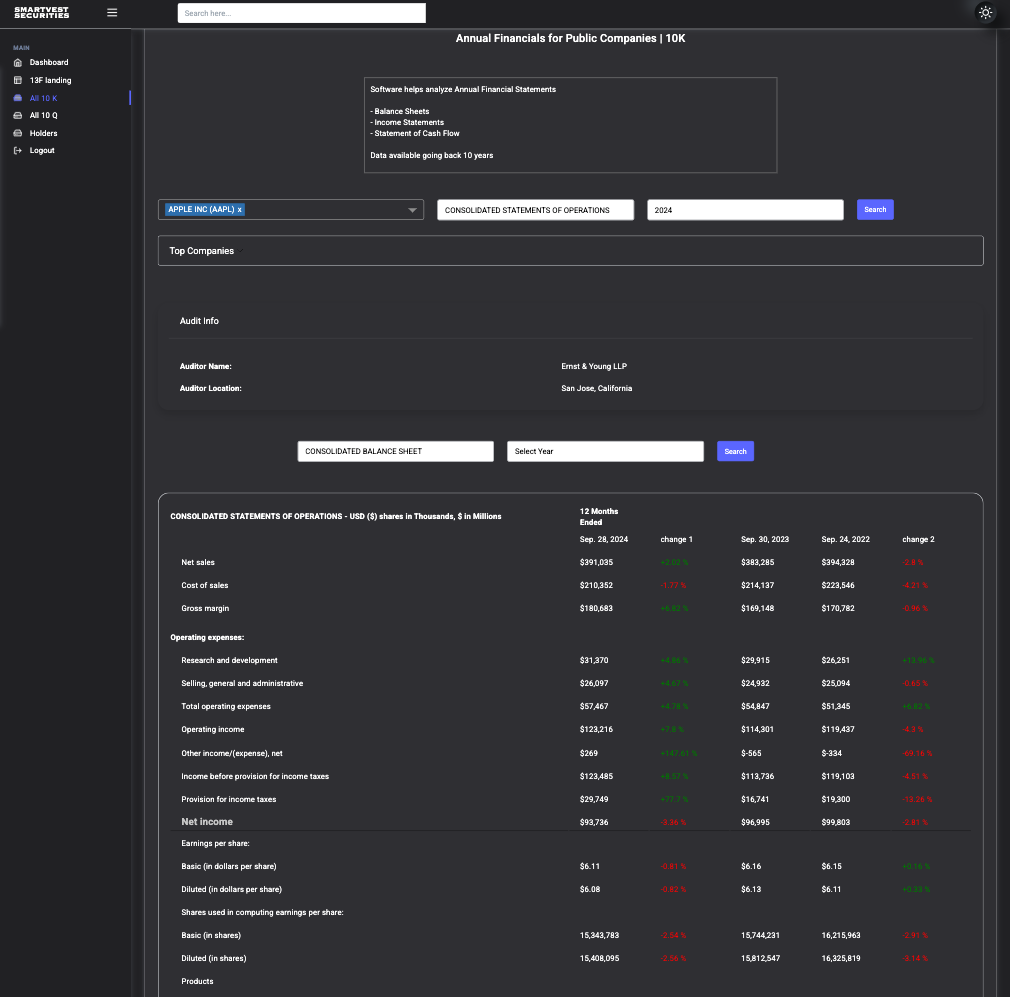The image size is (1011, 997).
Task: Open the Consolidated Statements of Operations dropdown
Action: pyautogui.click(x=535, y=210)
